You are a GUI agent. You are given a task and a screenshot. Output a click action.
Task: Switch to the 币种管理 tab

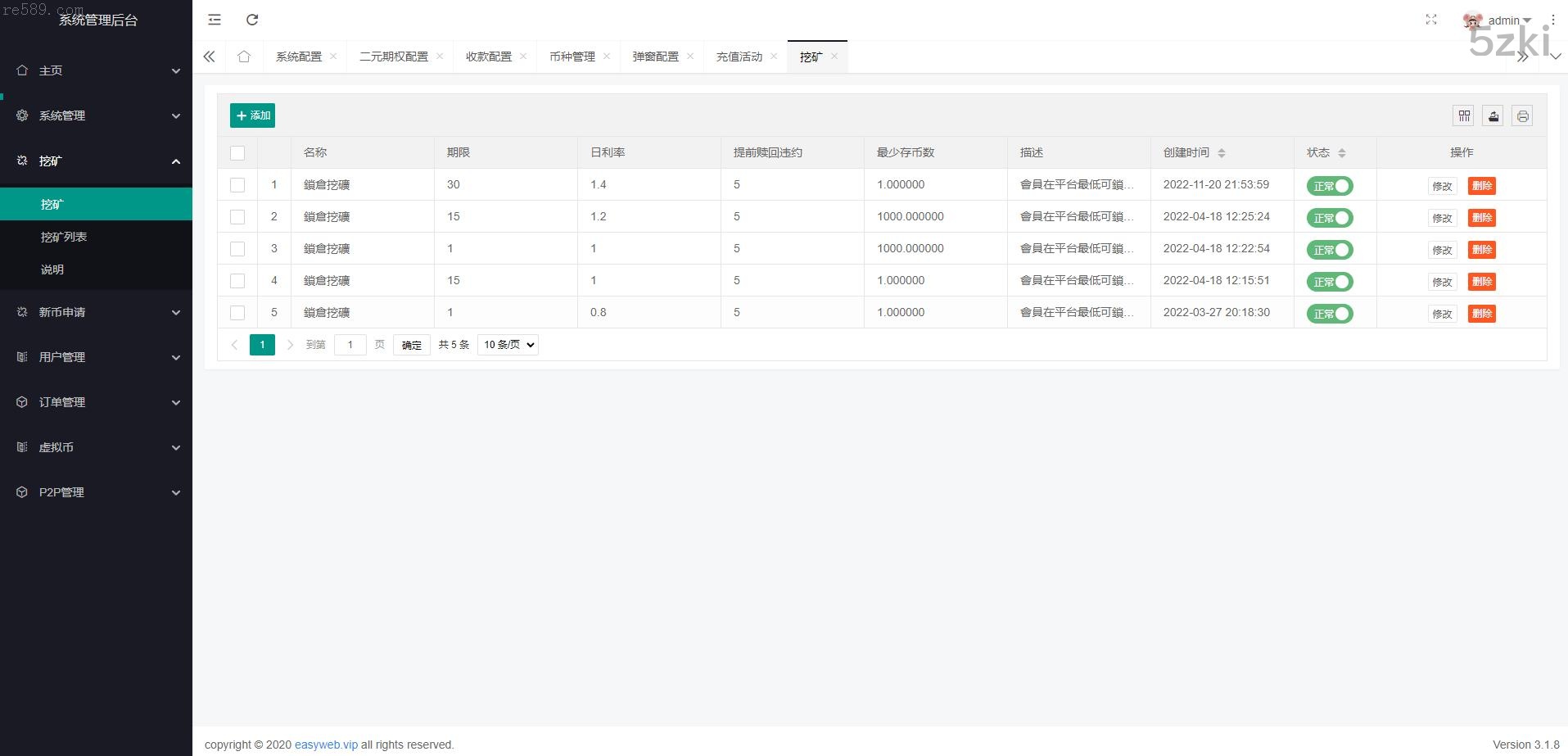point(572,57)
